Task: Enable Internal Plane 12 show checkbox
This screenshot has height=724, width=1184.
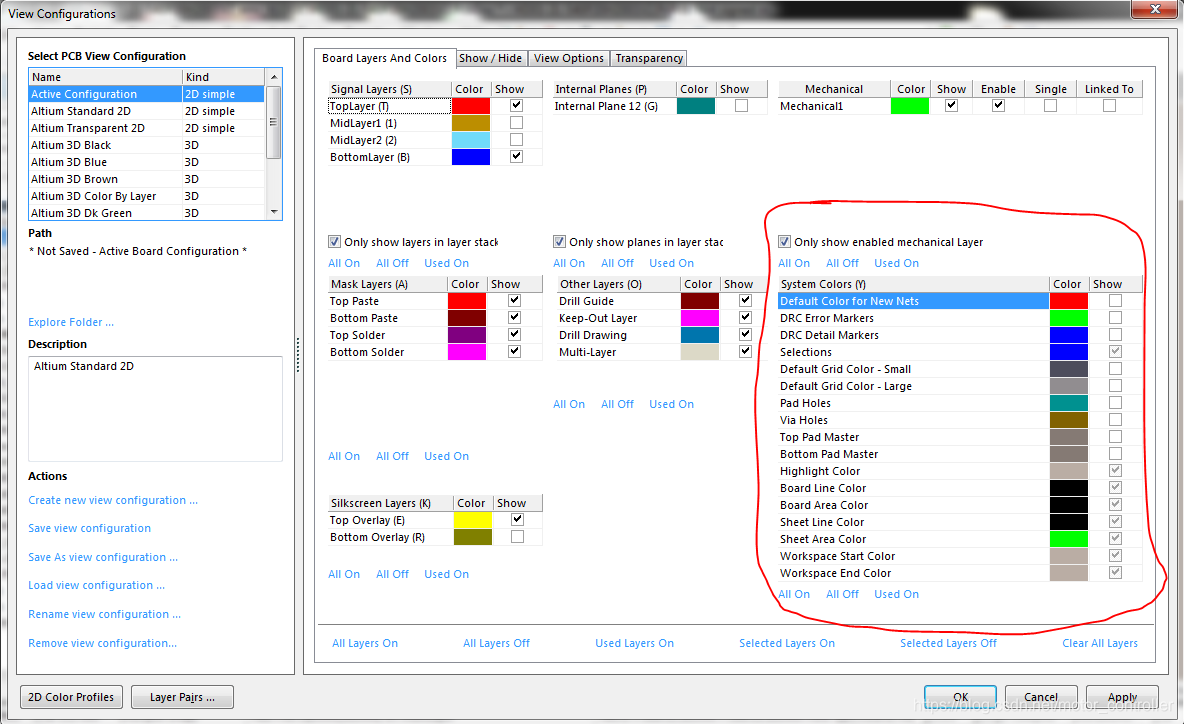Action: coord(742,106)
